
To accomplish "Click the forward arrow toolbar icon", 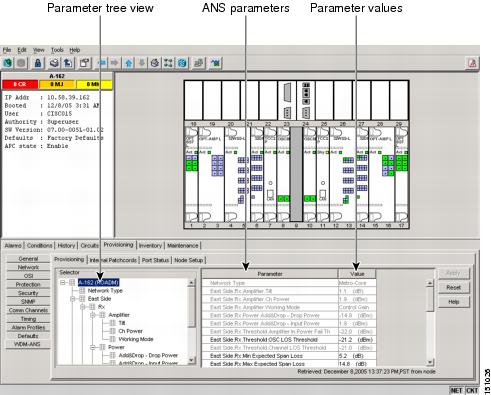I will (x=115, y=63).
